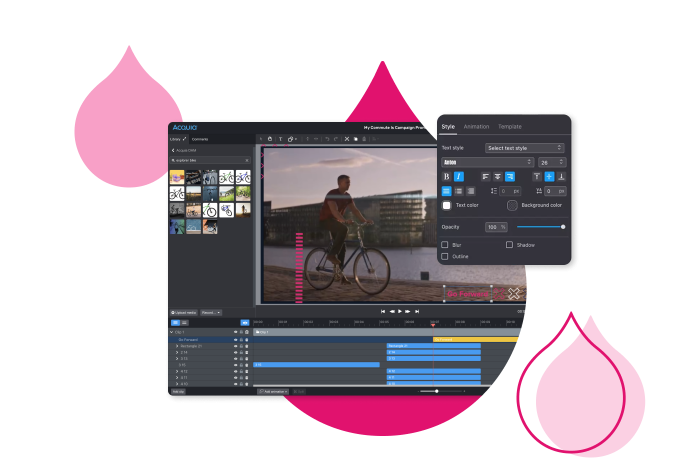
Task: Step forward one frame
Action: (x=408, y=311)
